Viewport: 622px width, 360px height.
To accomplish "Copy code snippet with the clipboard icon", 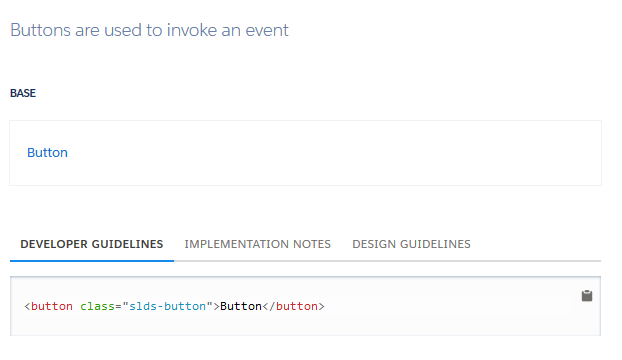I will coord(587,296).
